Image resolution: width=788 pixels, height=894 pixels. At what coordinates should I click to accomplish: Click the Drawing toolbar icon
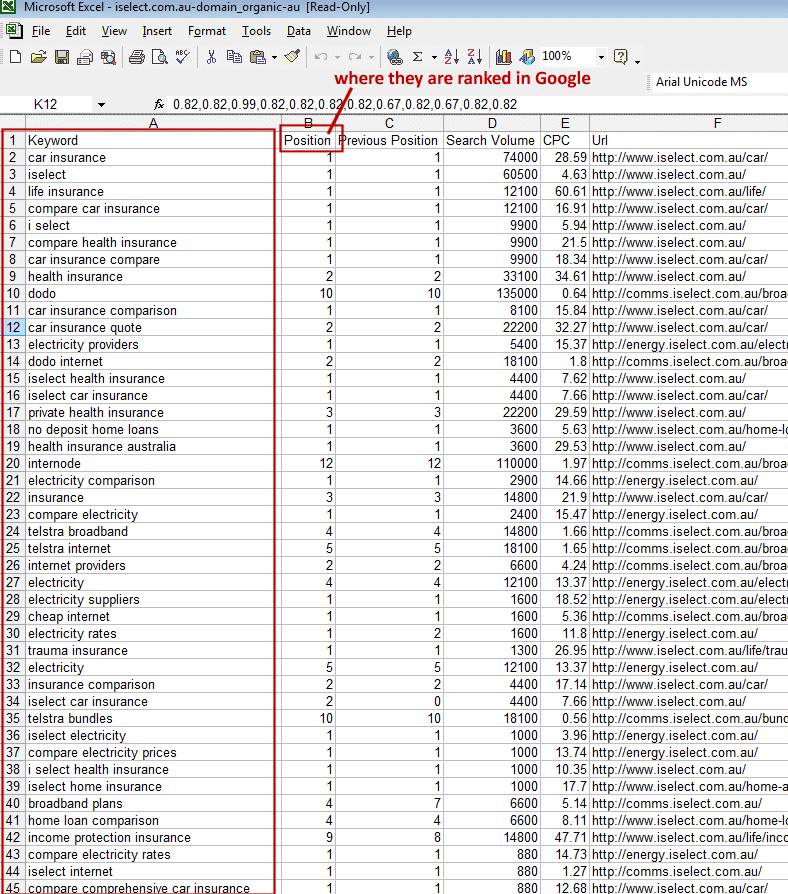[x=527, y=56]
